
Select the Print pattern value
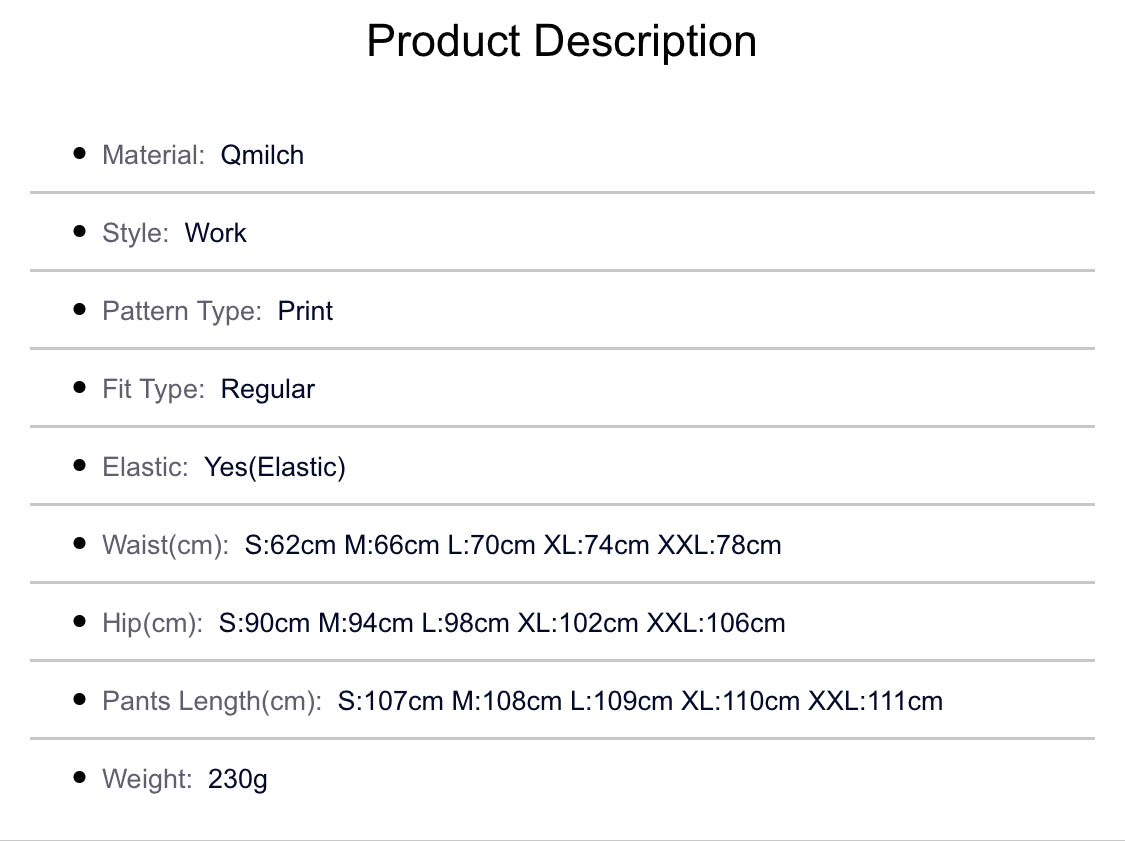tap(305, 311)
